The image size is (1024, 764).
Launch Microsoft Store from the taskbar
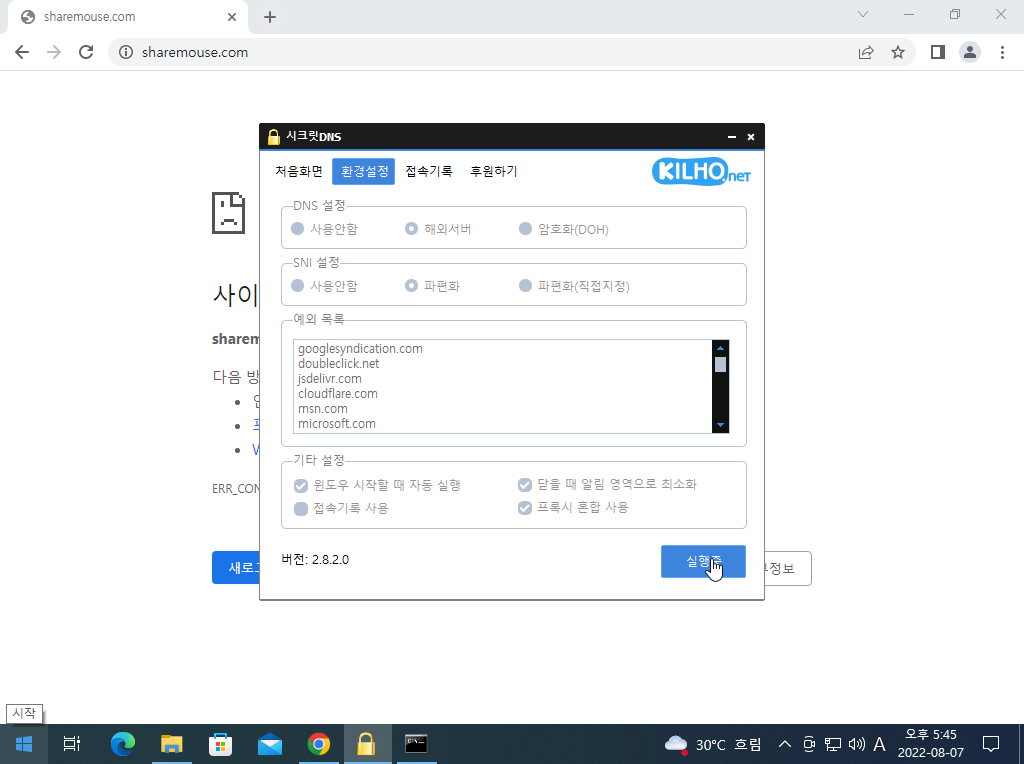coord(220,744)
